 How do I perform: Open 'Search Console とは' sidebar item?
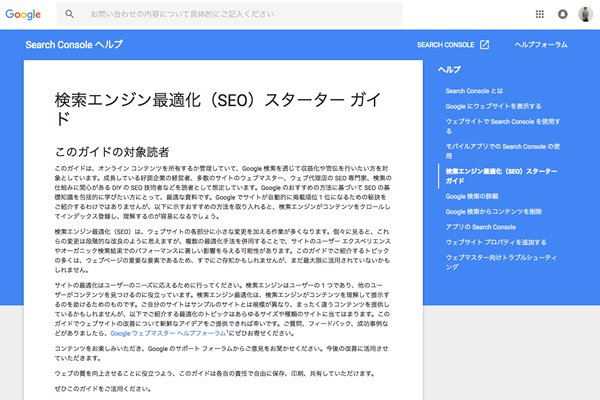[474, 91]
